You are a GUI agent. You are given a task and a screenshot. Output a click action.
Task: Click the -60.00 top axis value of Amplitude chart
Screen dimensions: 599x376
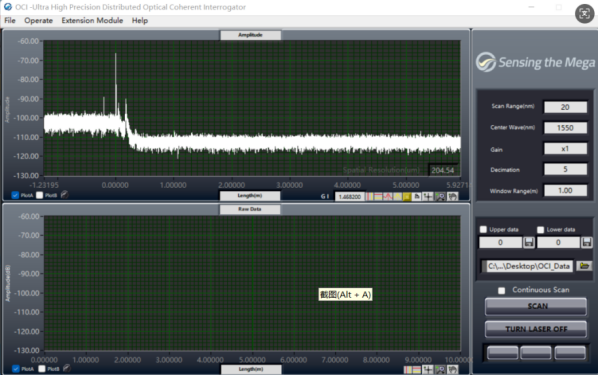(x=28, y=41)
